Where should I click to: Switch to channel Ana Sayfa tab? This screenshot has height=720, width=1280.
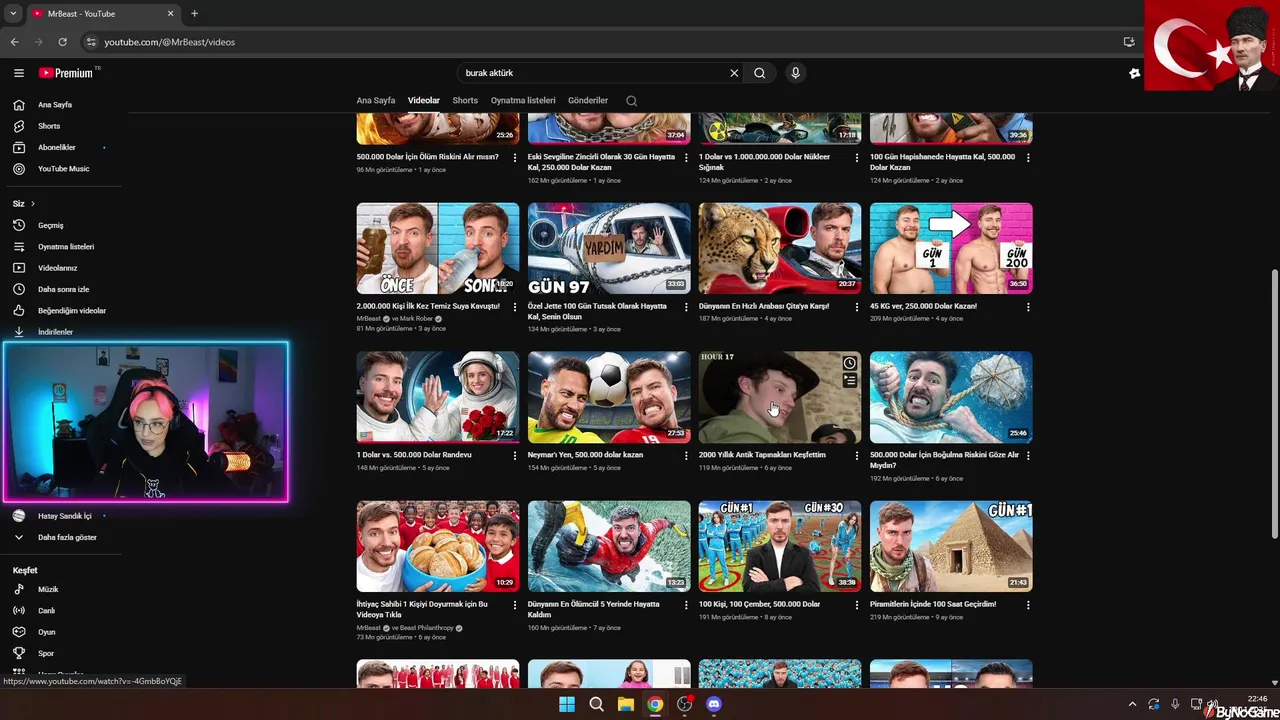376,101
